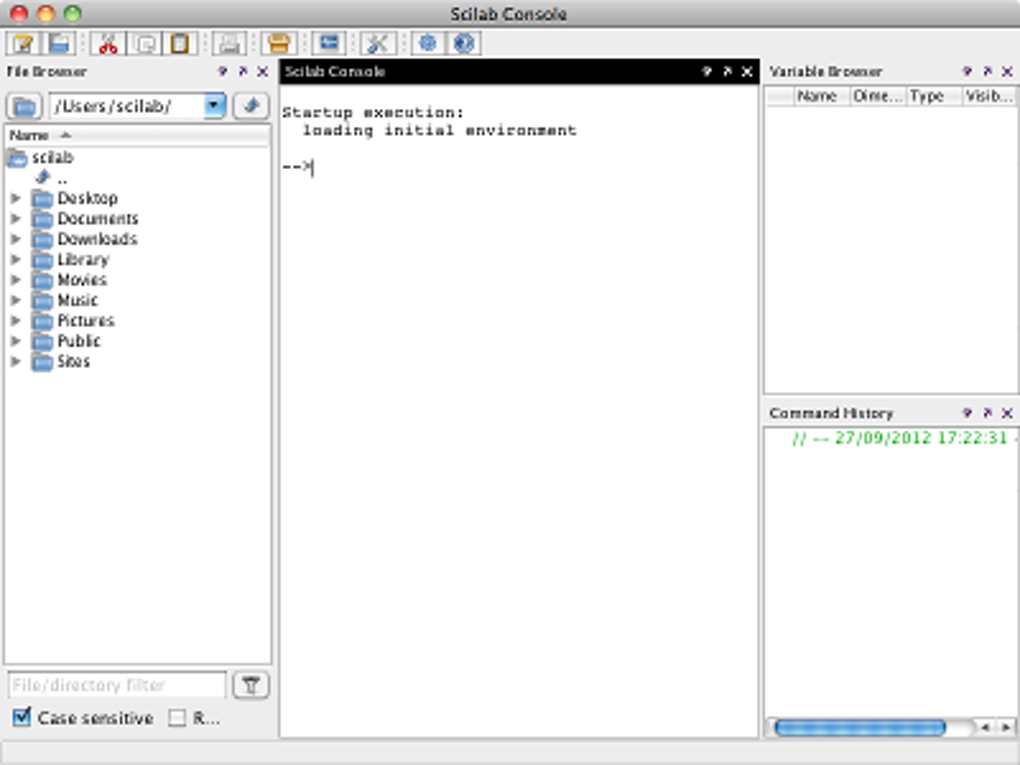Click the Clear Console toolbar icon
This screenshot has height=765, width=1020.
click(x=229, y=44)
